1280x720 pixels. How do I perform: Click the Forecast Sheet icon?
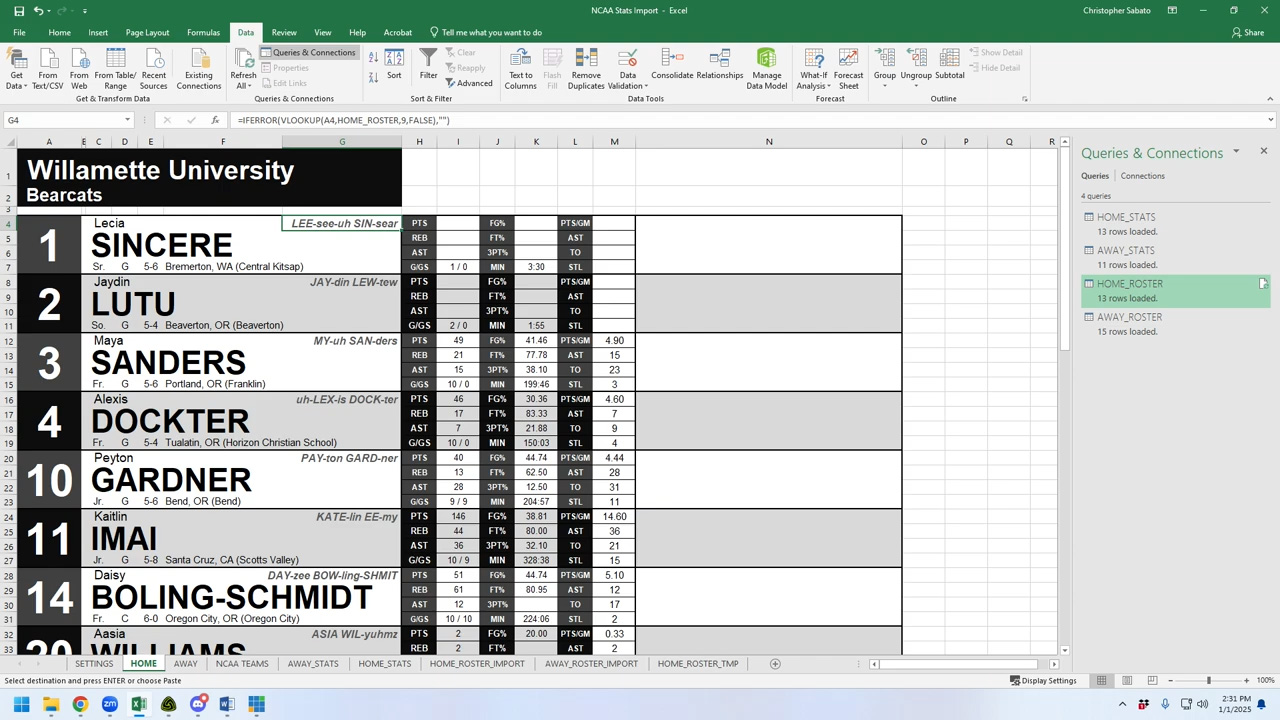tap(848, 68)
